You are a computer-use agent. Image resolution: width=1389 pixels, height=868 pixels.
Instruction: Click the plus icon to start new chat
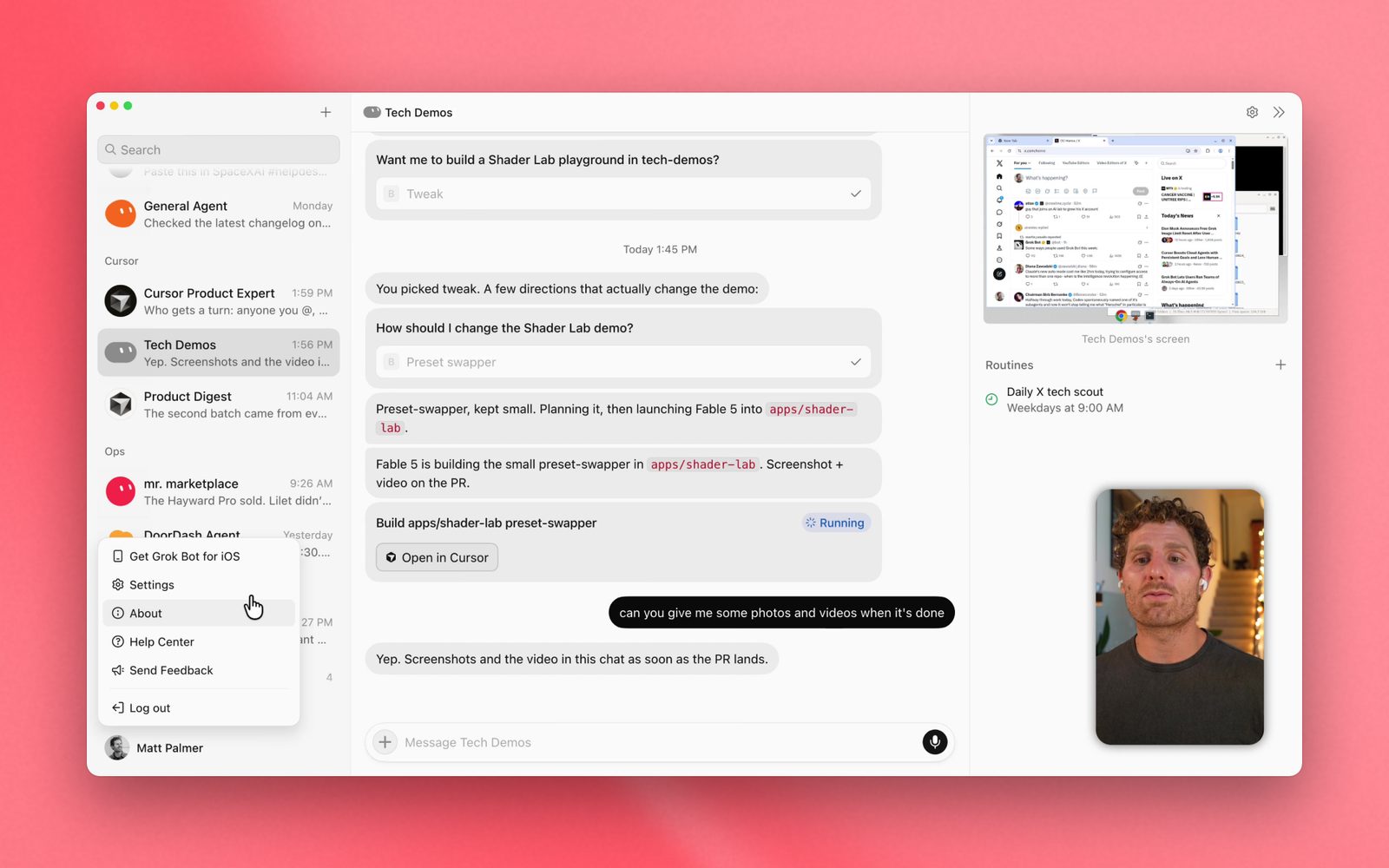coord(326,112)
